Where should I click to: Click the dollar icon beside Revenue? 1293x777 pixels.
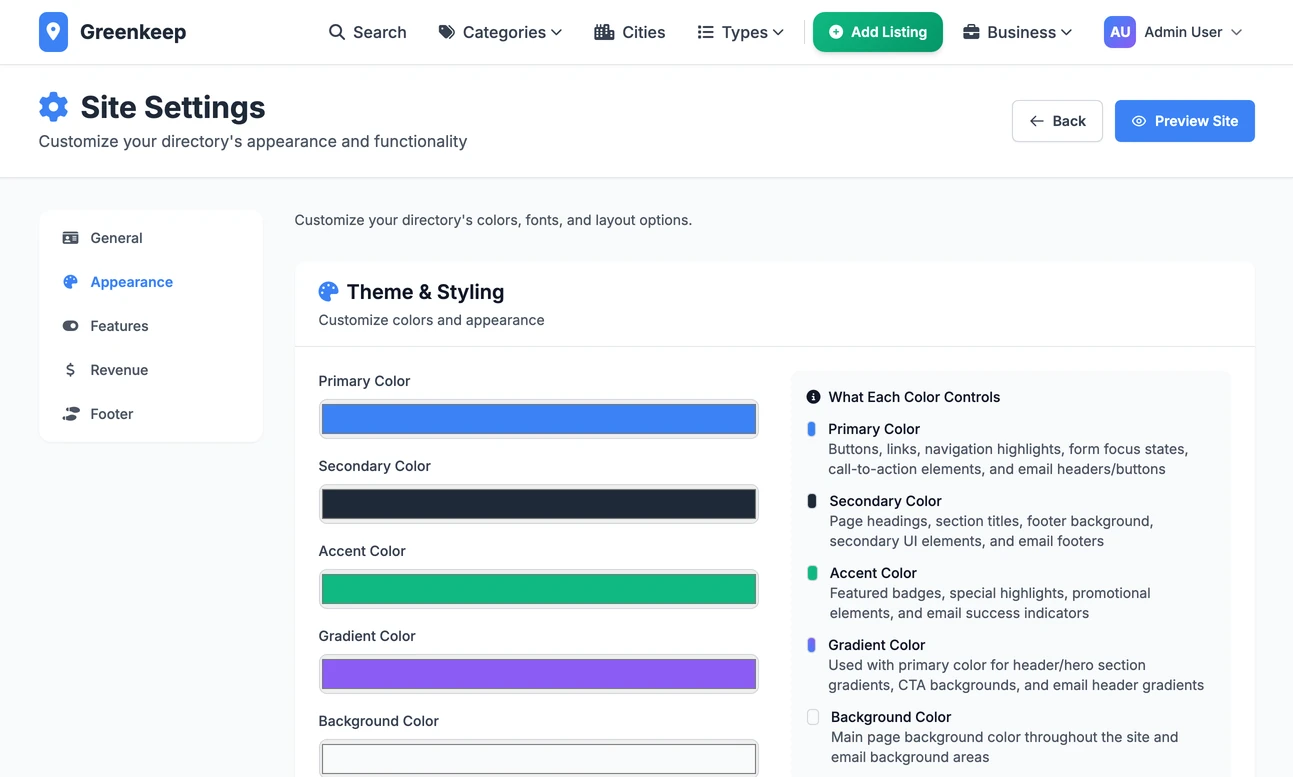pos(70,370)
